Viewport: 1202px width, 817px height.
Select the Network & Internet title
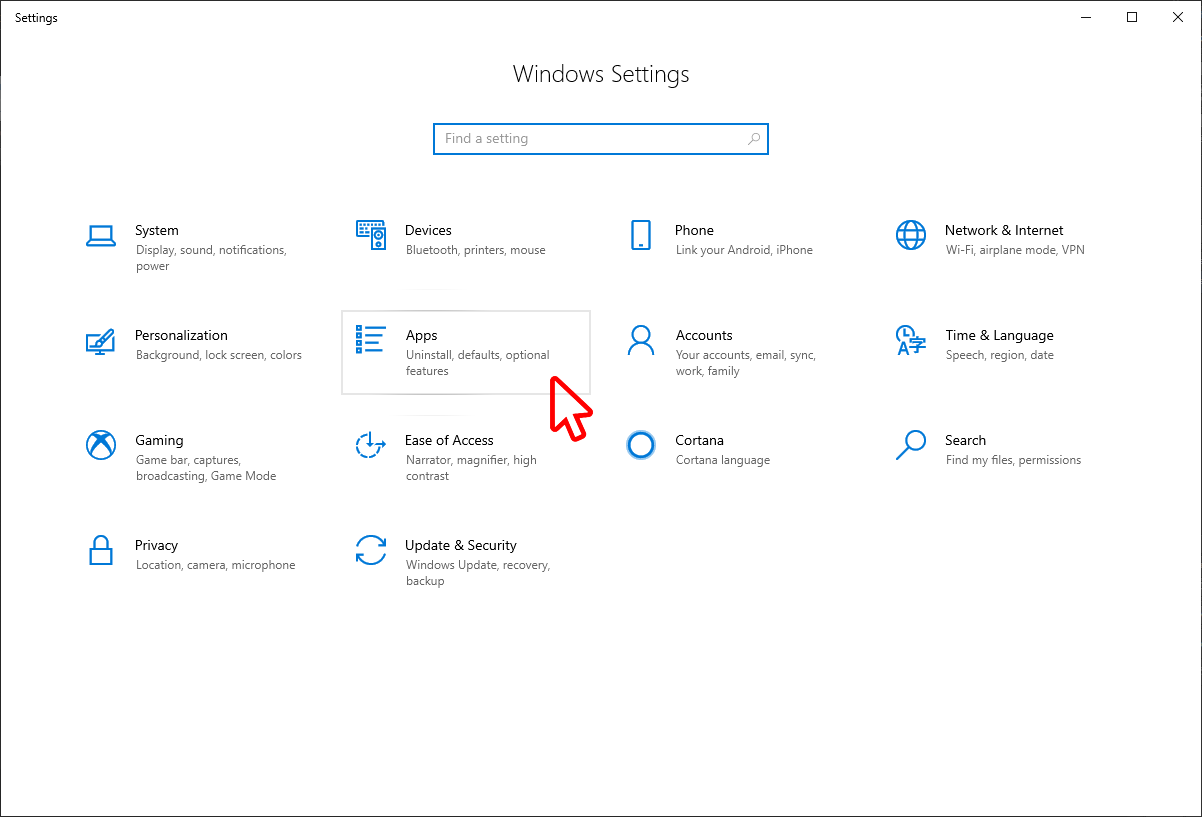pyautogui.click(x=1004, y=230)
